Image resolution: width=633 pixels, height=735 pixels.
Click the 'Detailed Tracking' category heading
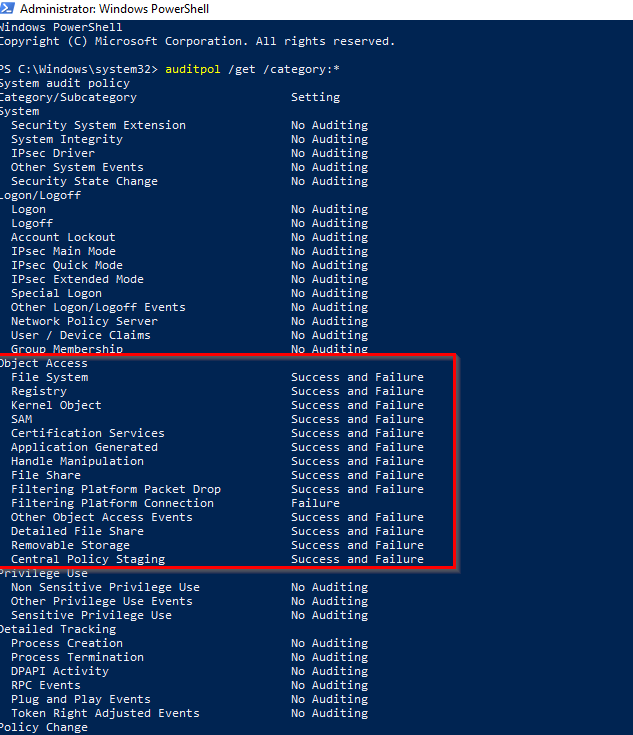tap(58, 630)
